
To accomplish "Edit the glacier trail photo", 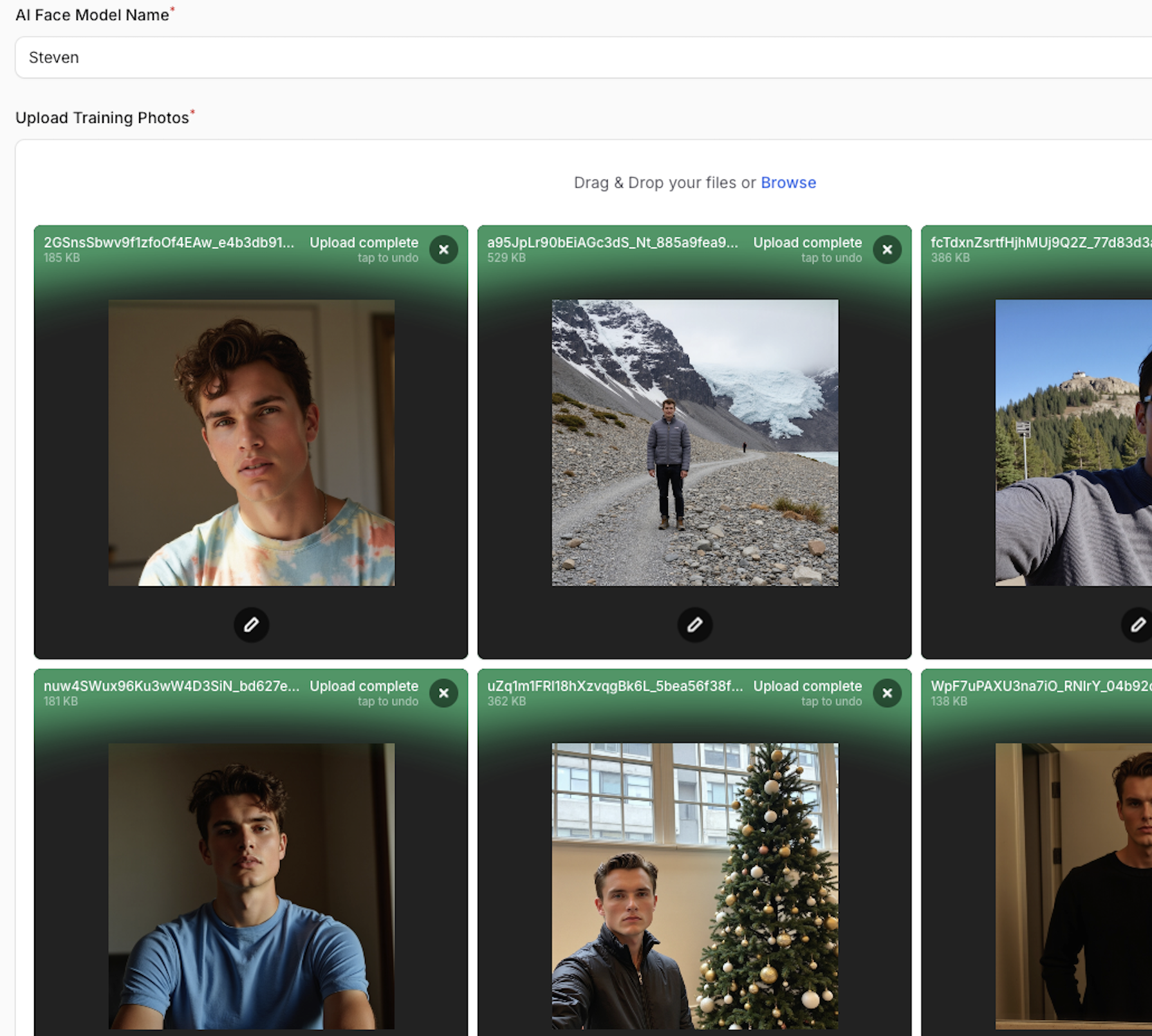I will [x=694, y=624].
